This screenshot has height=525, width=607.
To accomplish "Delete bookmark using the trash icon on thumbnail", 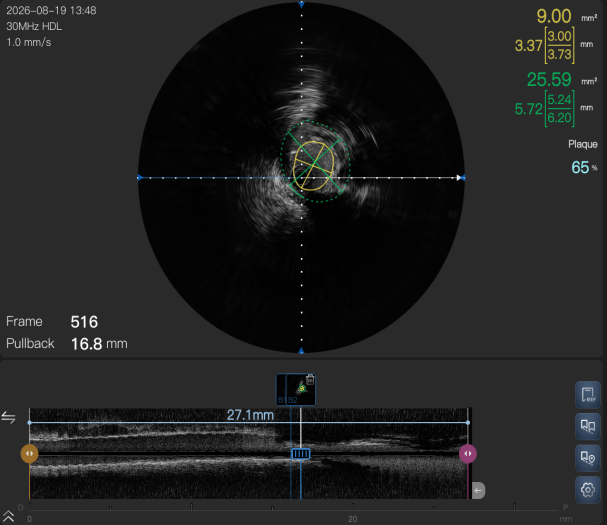I will click(310, 379).
